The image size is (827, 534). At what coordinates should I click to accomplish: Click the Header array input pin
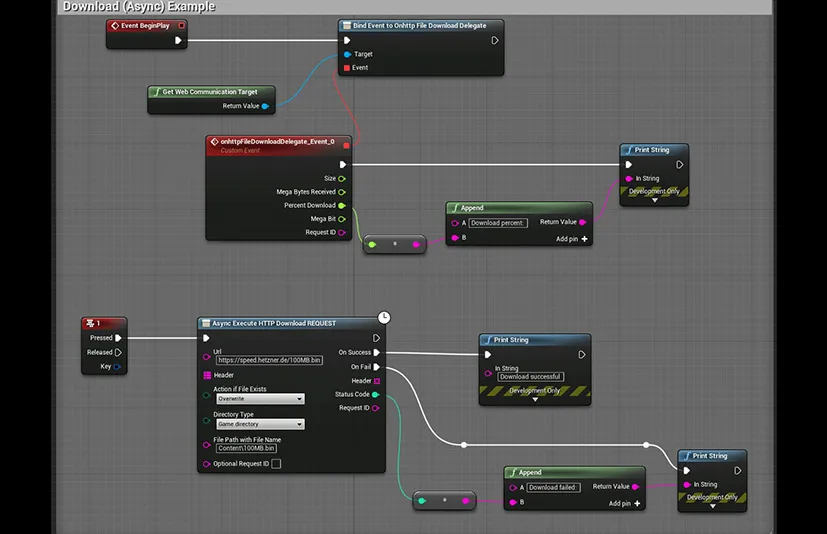207,375
